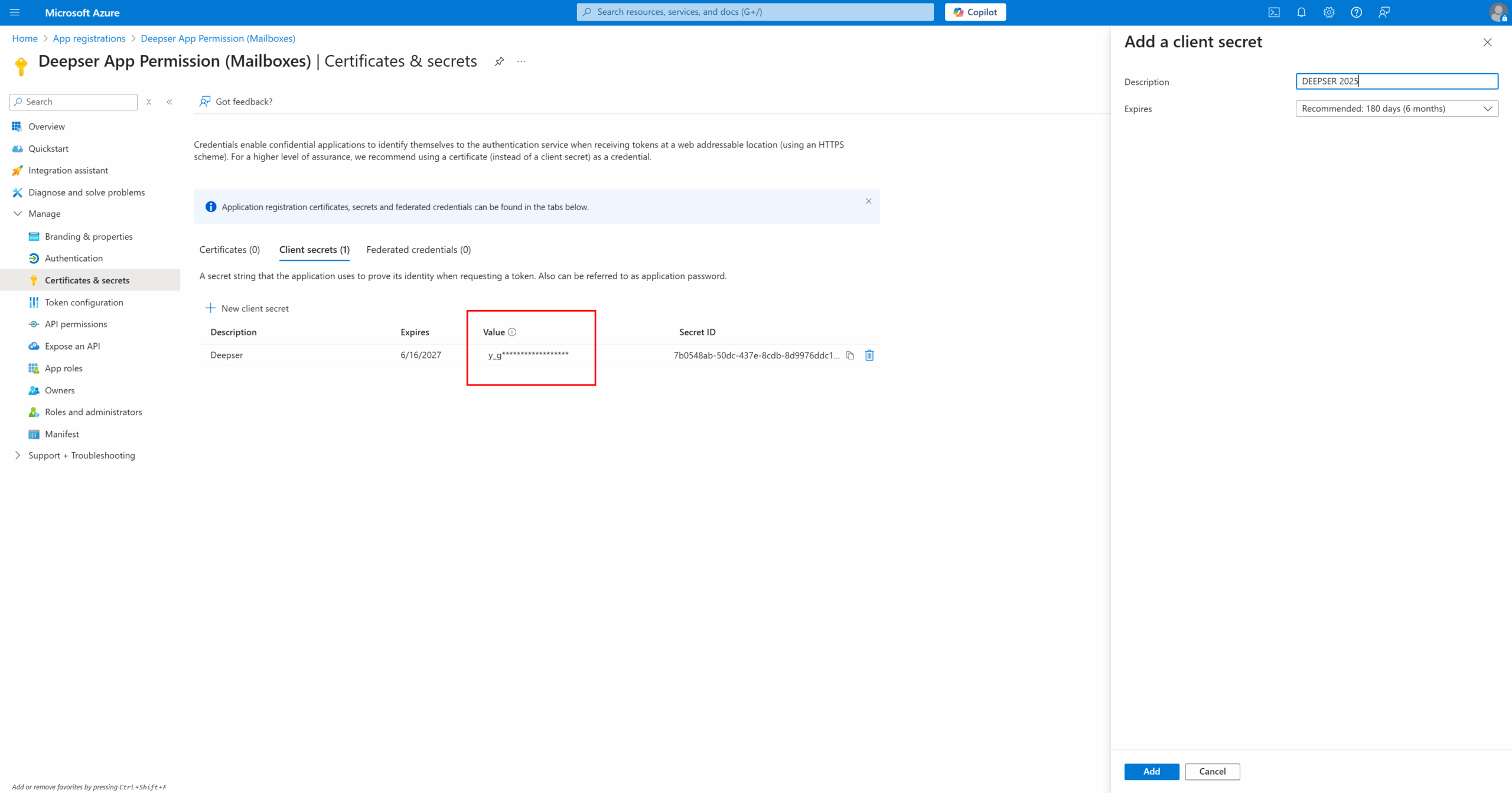
Task: Copy the Secret ID to clipboard
Action: (x=850, y=355)
